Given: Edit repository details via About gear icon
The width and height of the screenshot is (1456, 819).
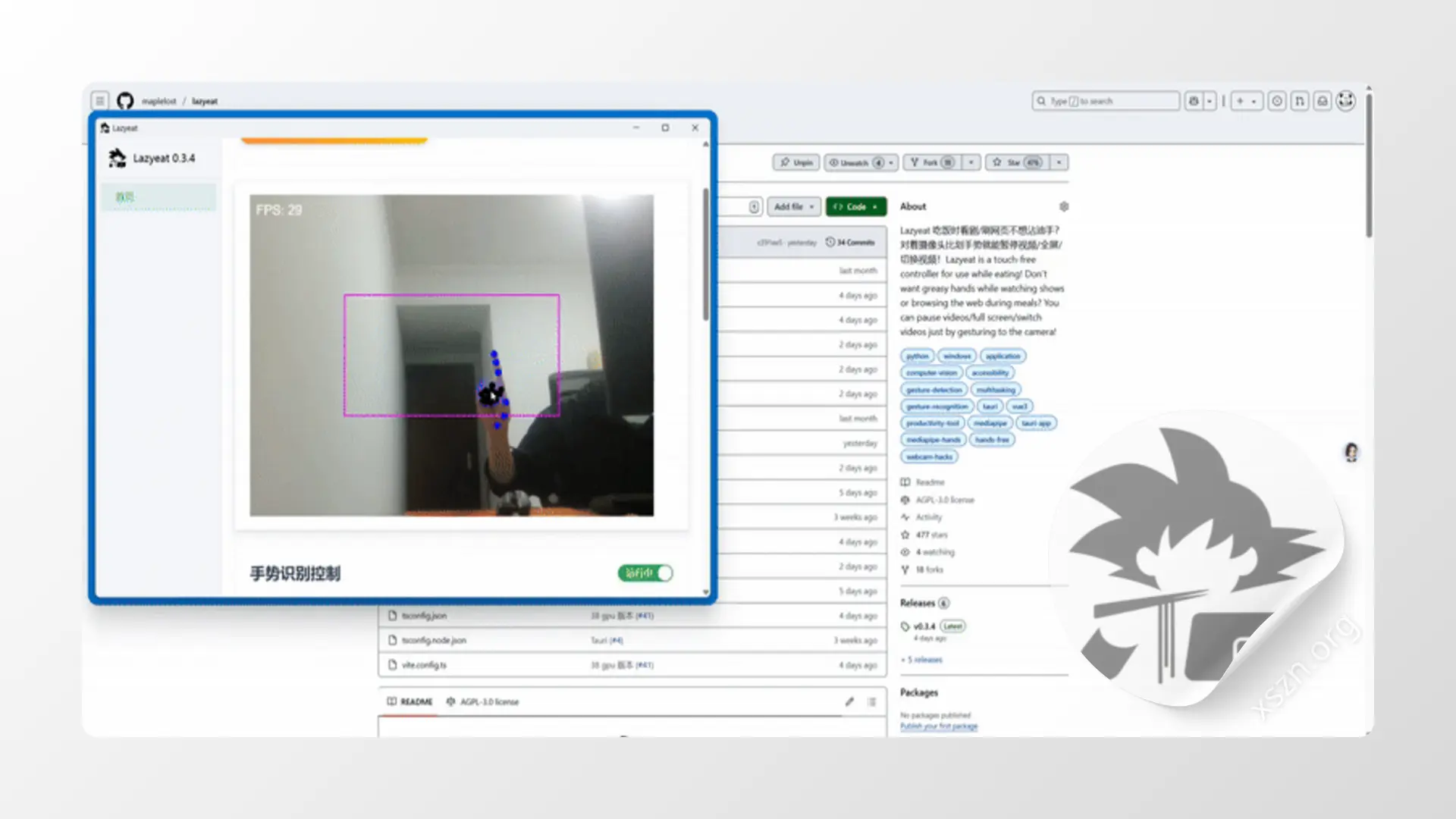Looking at the screenshot, I should pyautogui.click(x=1064, y=206).
